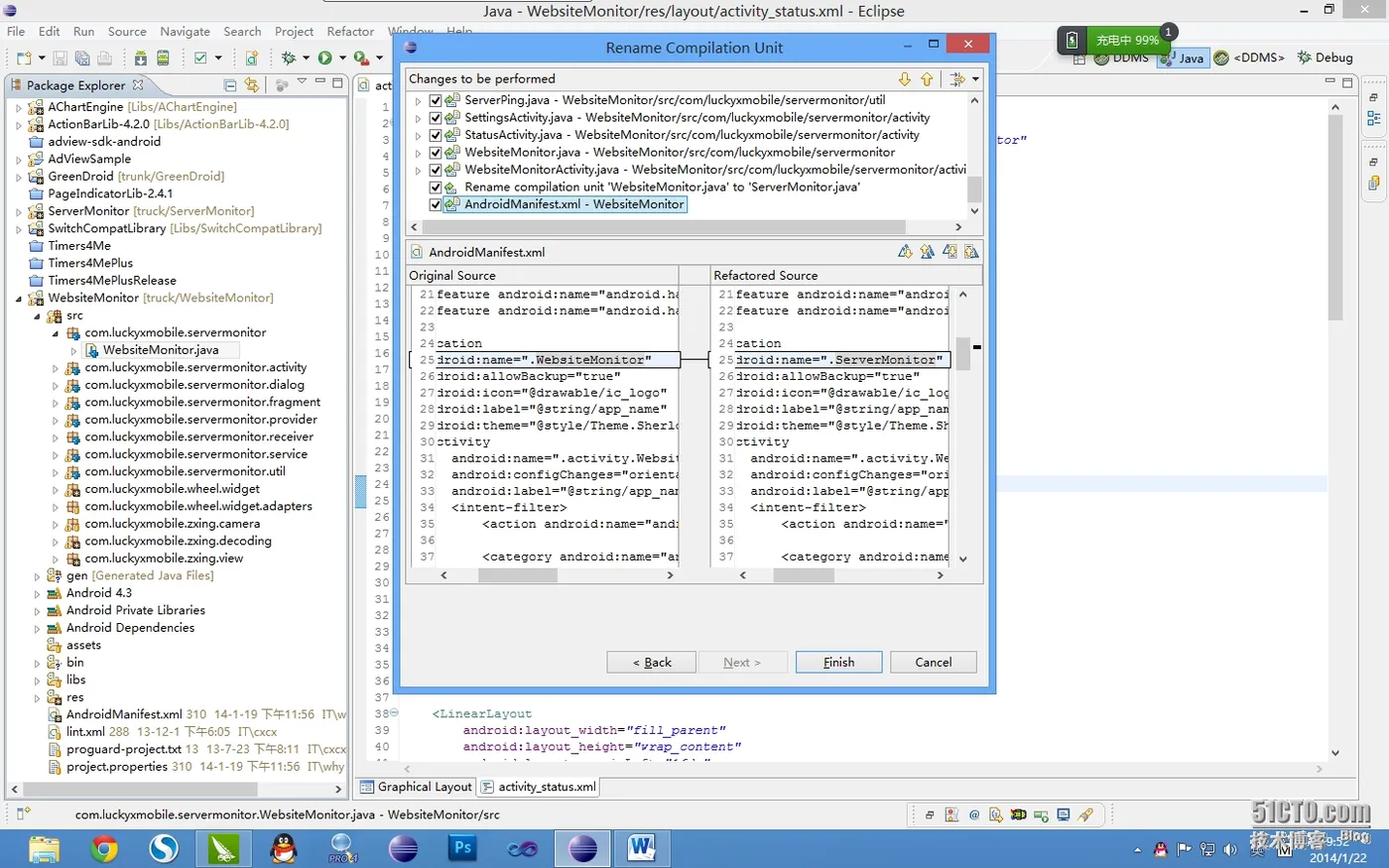1389x868 pixels.
Task: Select next change down arrow icon
Action: (905, 79)
